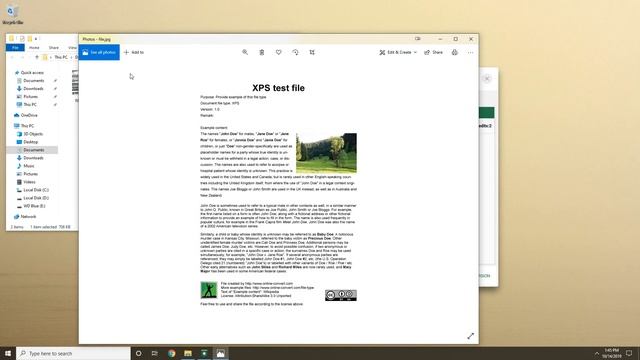This screenshot has height=360, width=640.
Task: Close the background window with round X button
Action: click(x=487, y=79)
